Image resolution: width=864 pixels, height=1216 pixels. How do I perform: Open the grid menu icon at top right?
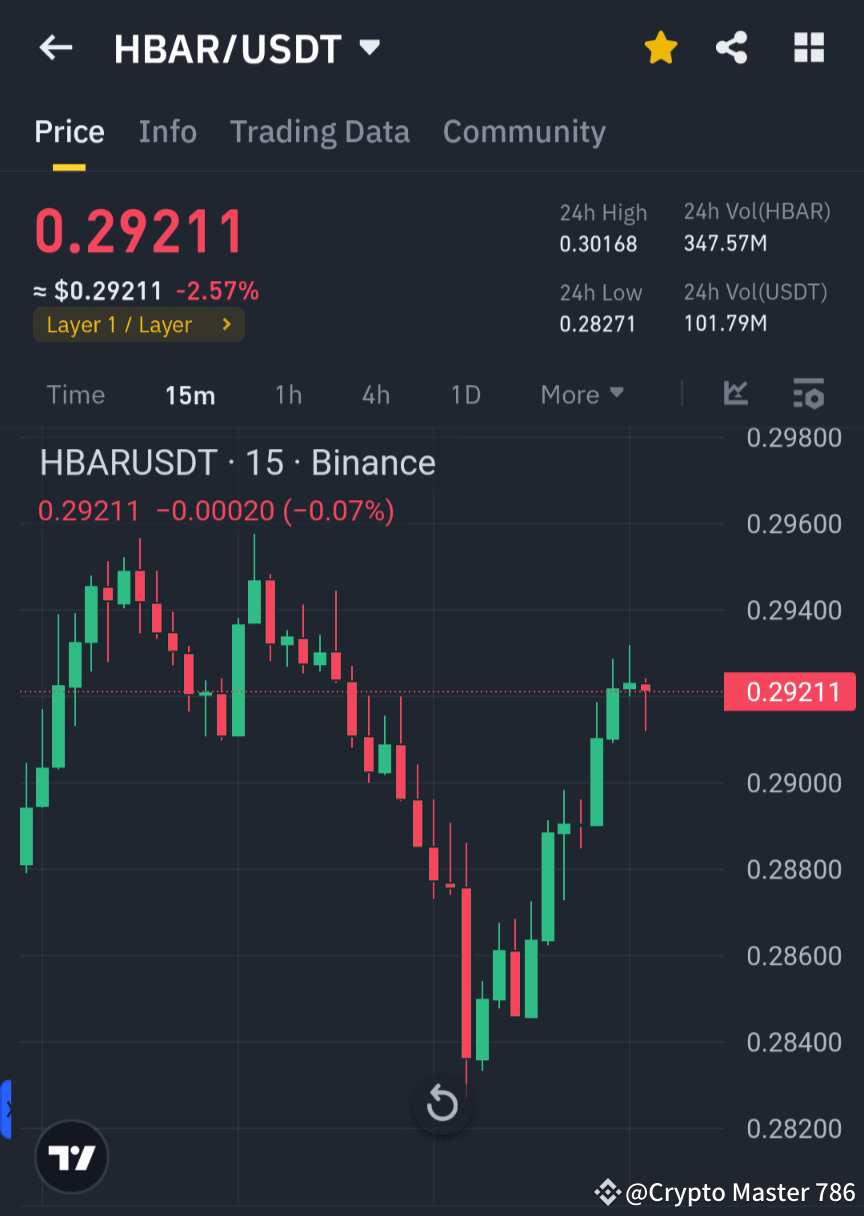tap(808, 47)
